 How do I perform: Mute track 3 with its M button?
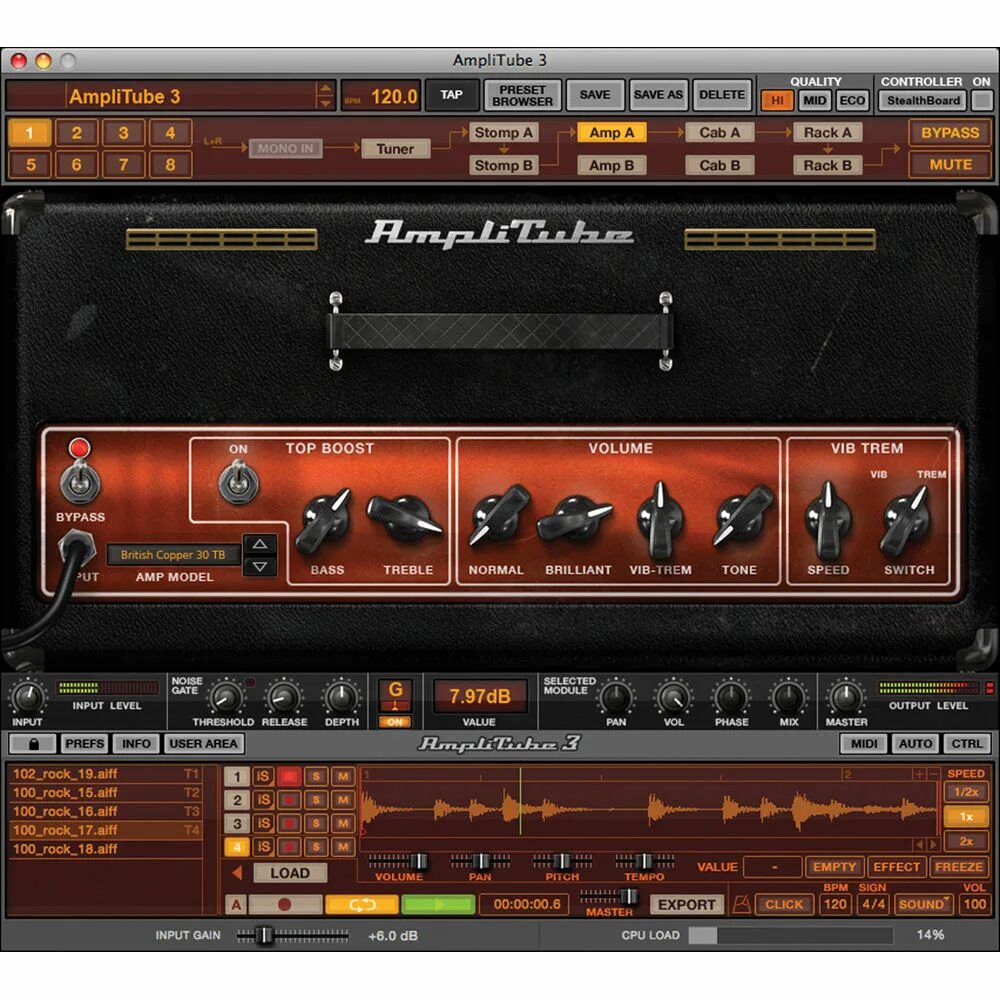coord(343,823)
